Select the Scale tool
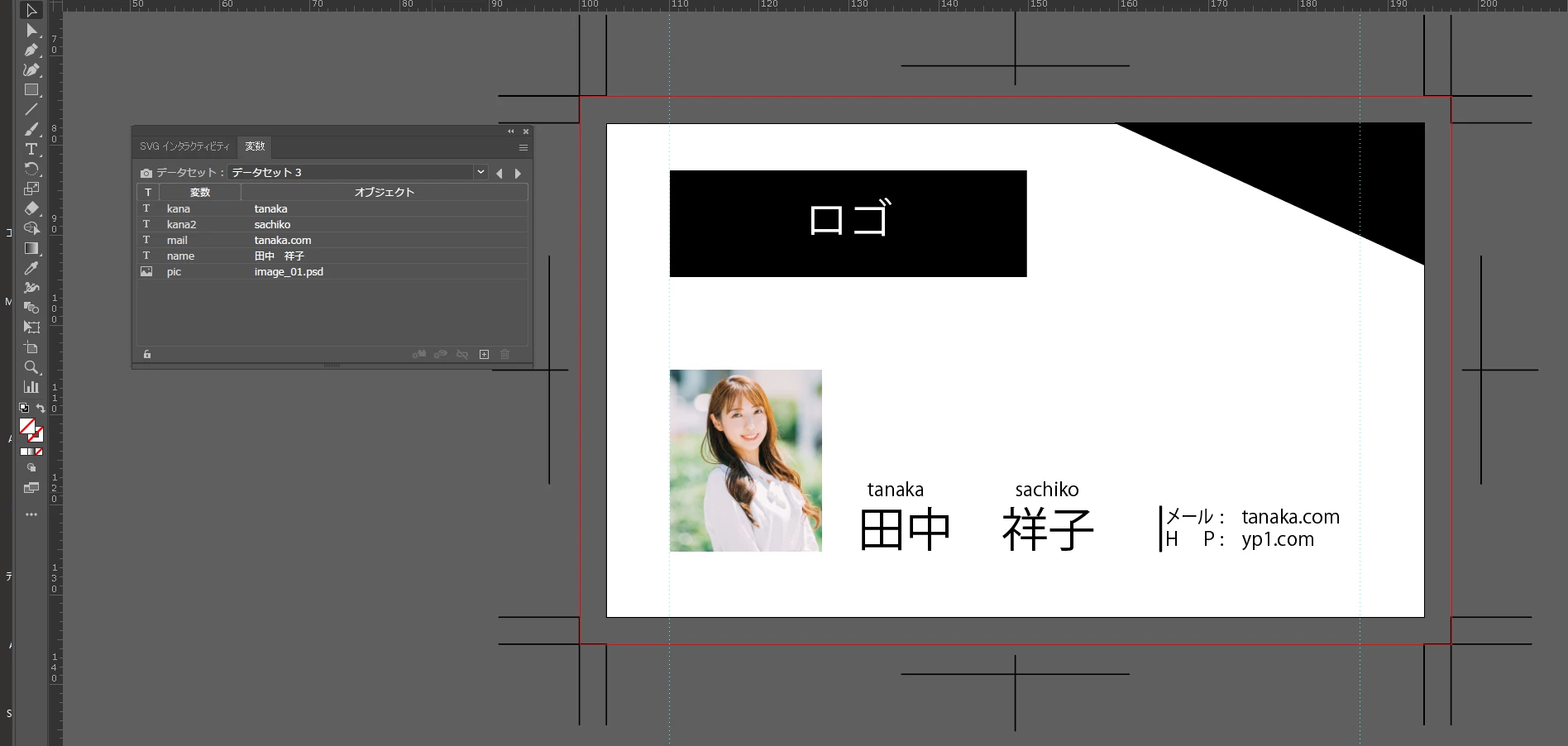1568x746 pixels. [31, 189]
